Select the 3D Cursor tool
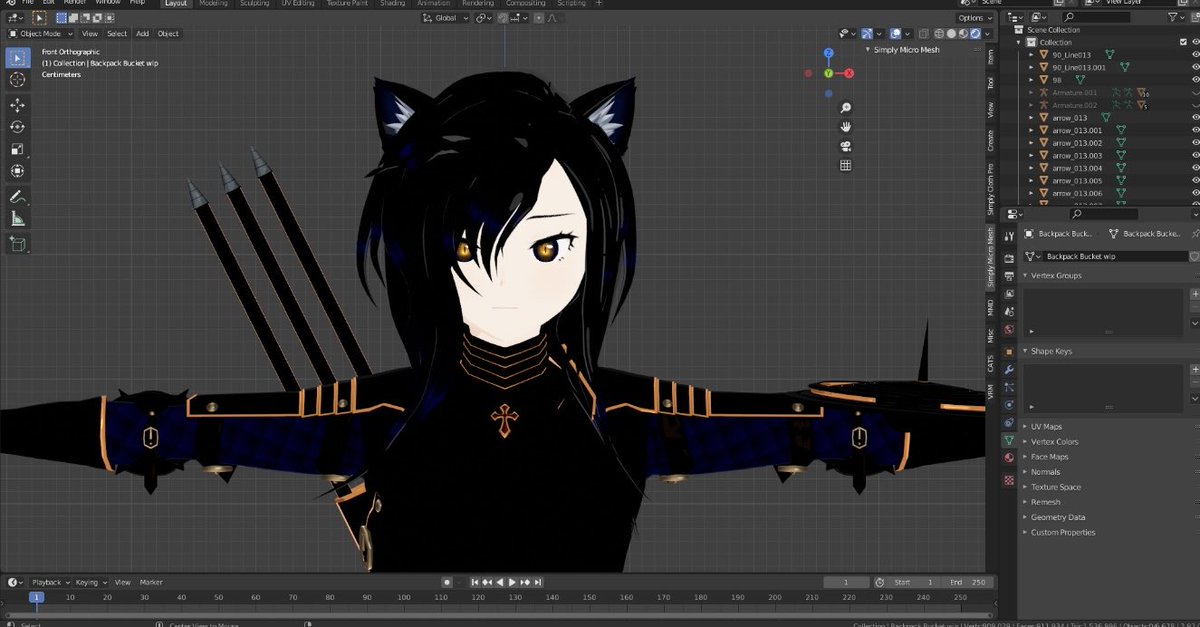Image resolution: width=1200 pixels, height=627 pixels. (x=18, y=80)
